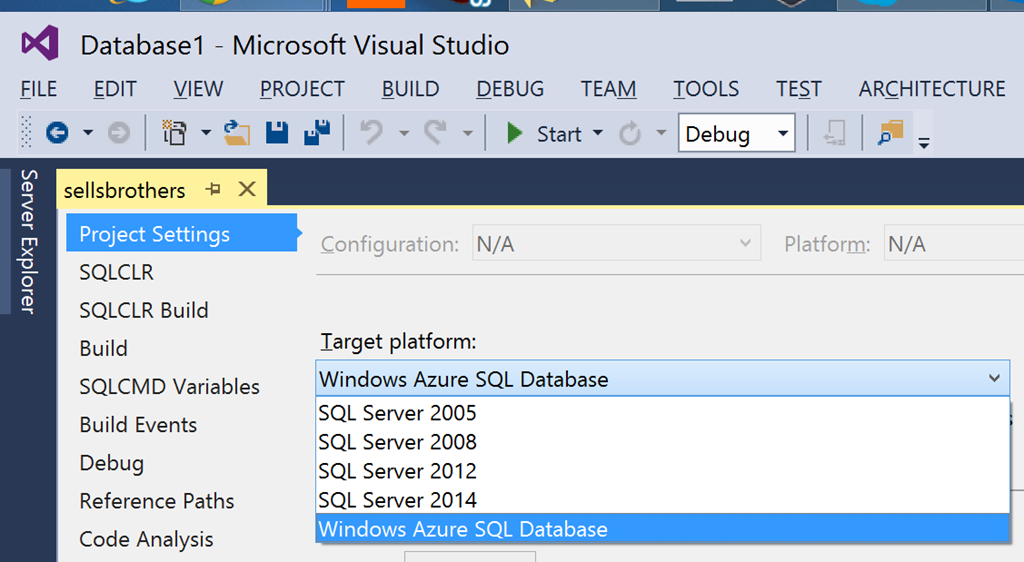Open the TEST menu
The image size is (1024, 562).
pyautogui.click(x=799, y=89)
